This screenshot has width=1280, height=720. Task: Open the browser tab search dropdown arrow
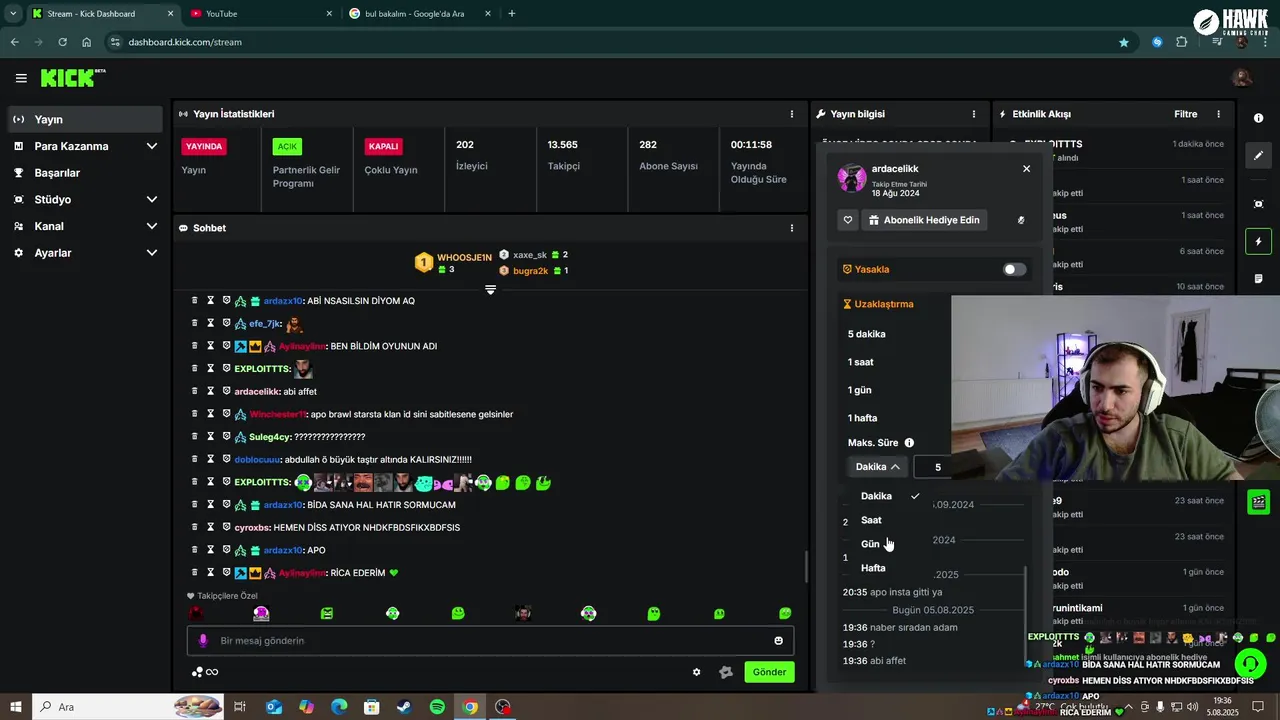13,13
